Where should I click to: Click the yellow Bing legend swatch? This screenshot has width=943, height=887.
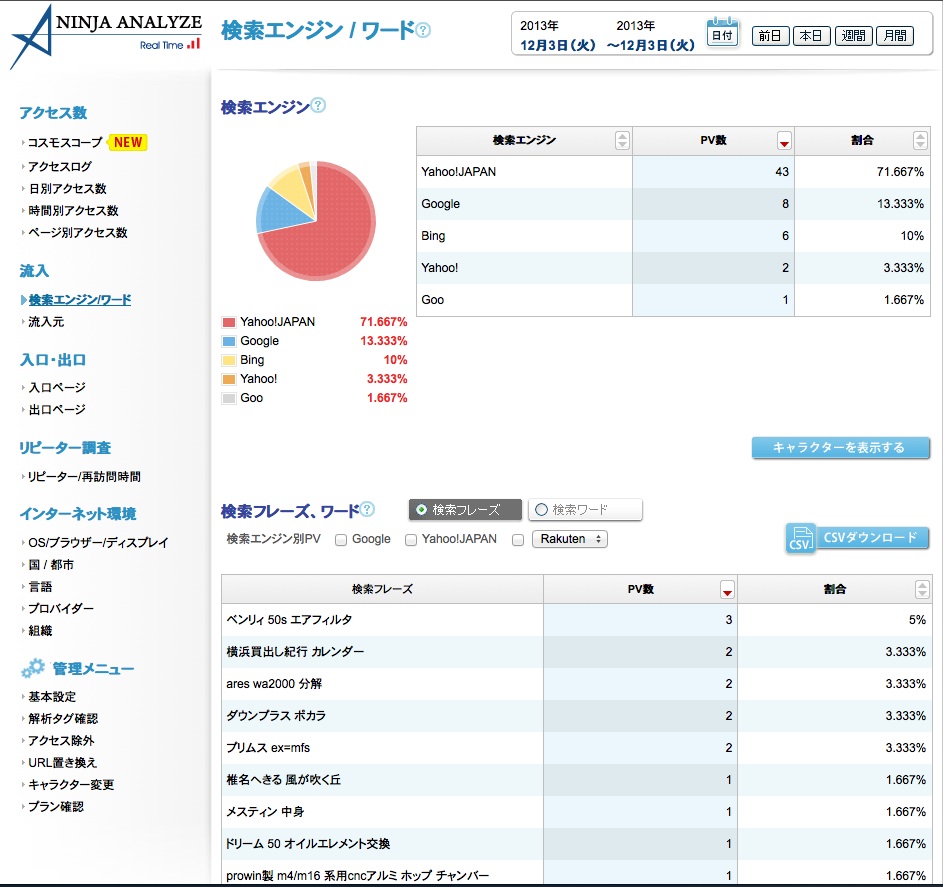tap(229, 360)
